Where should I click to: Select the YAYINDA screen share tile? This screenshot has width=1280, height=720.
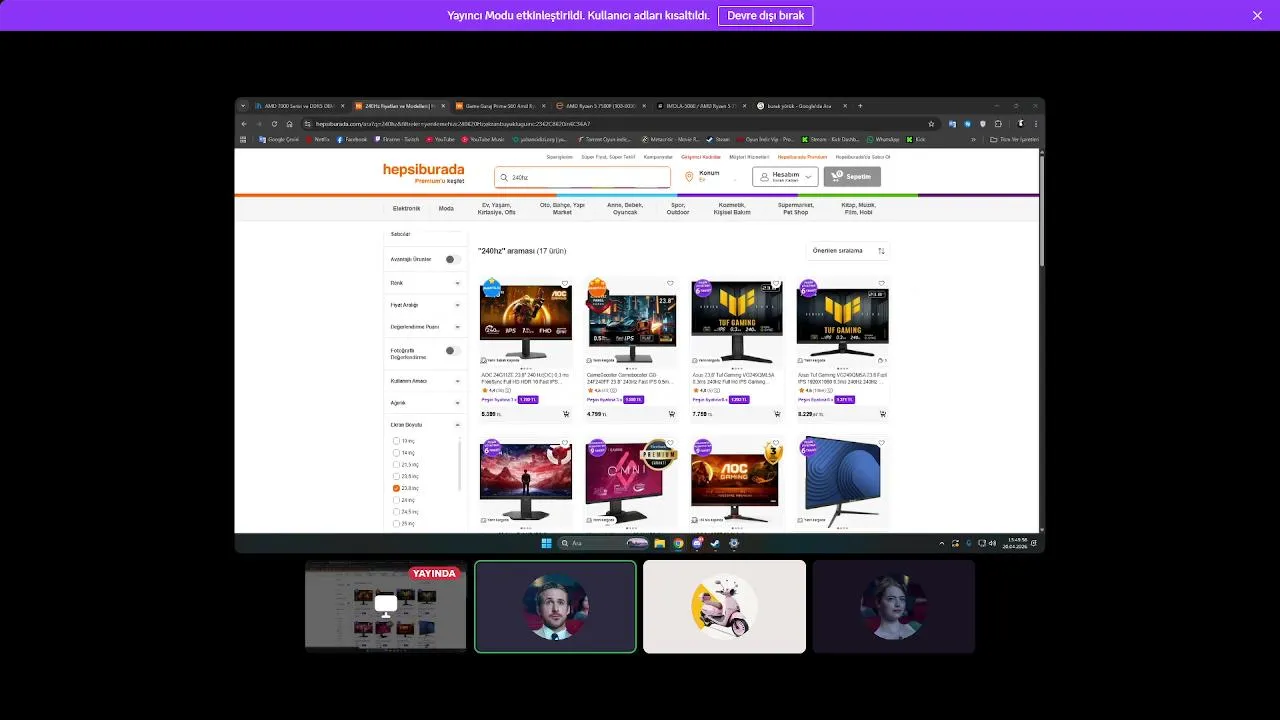386,606
